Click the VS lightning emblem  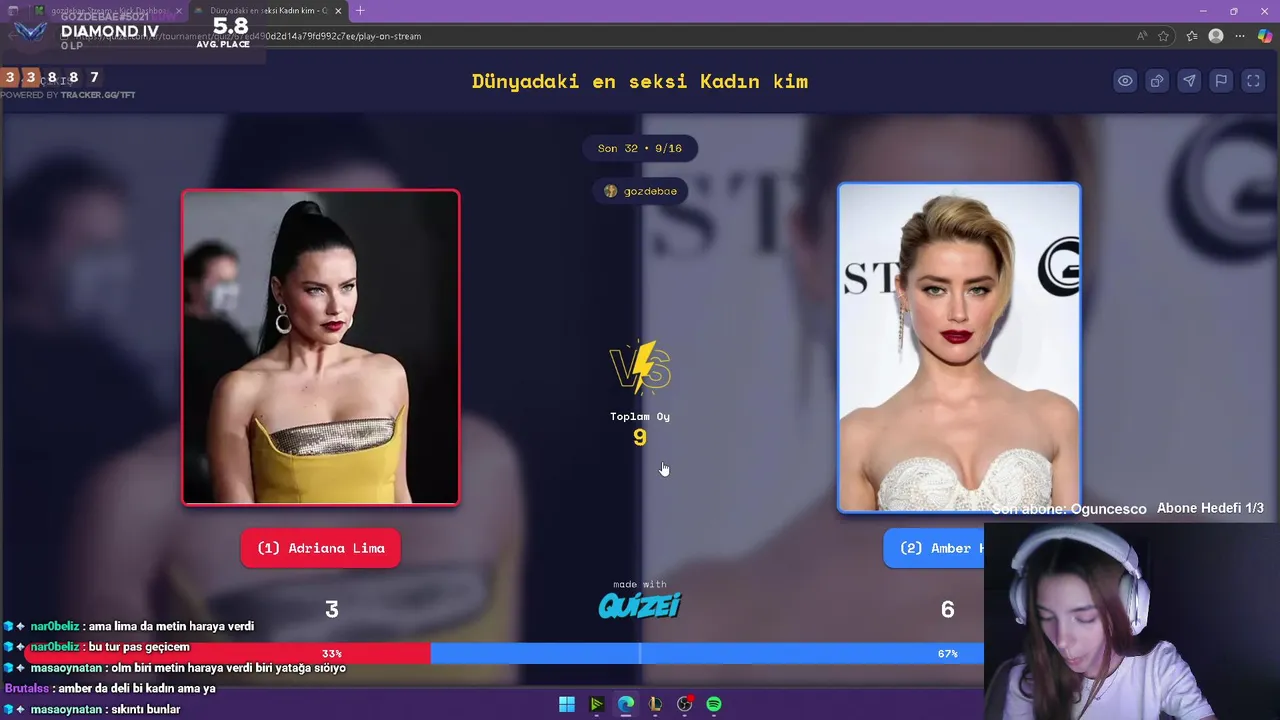tap(640, 367)
